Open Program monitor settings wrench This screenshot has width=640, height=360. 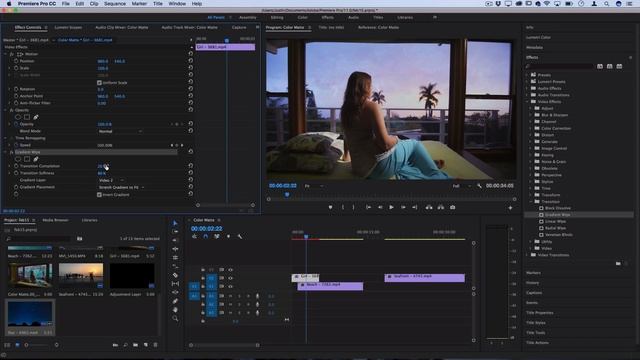tap(479, 186)
